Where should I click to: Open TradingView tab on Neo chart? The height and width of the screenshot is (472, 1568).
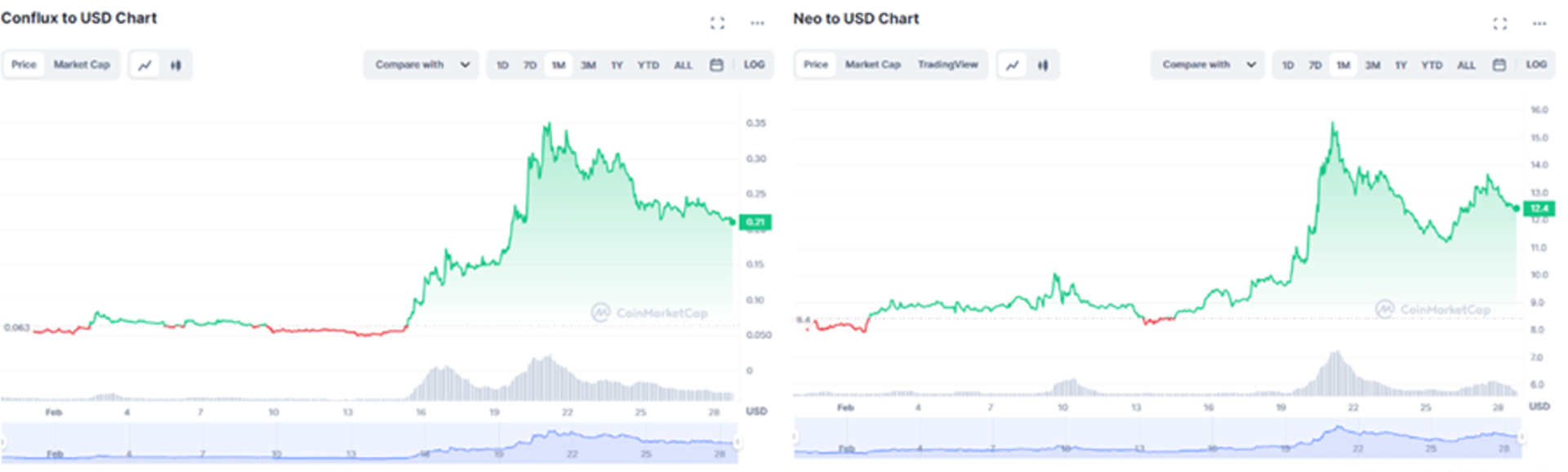coord(947,65)
